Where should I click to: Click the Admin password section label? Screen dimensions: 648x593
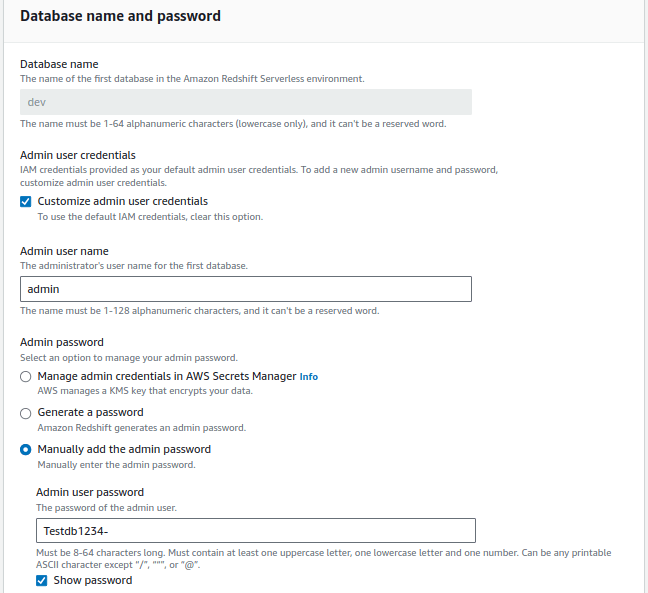(x=62, y=342)
